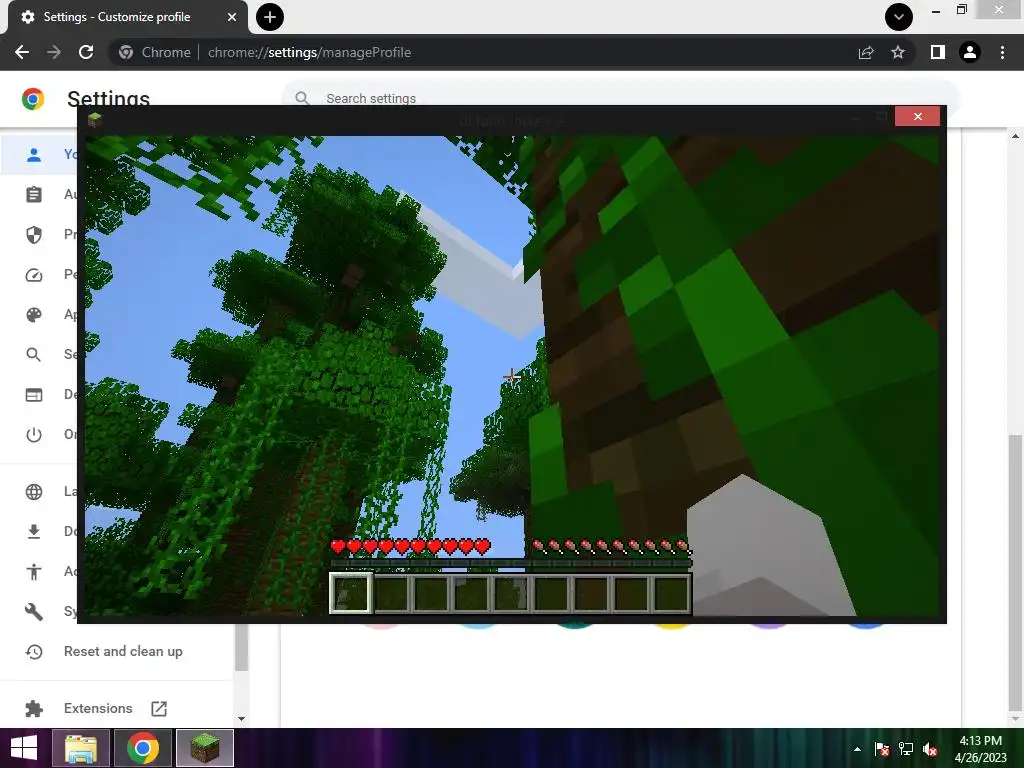This screenshot has width=1024, height=768.
Task: Open Downloads via the download icon
Action: 34,532
